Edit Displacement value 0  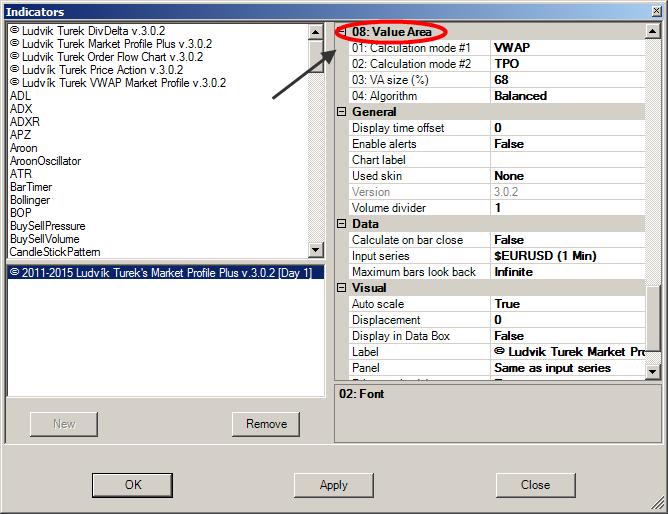point(568,320)
